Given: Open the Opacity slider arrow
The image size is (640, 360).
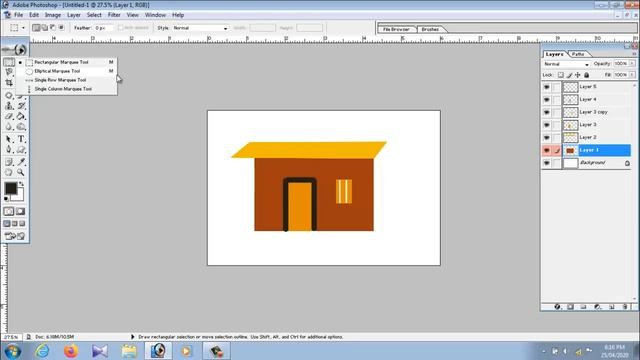Looking at the screenshot, I should click(x=632, y=64).
